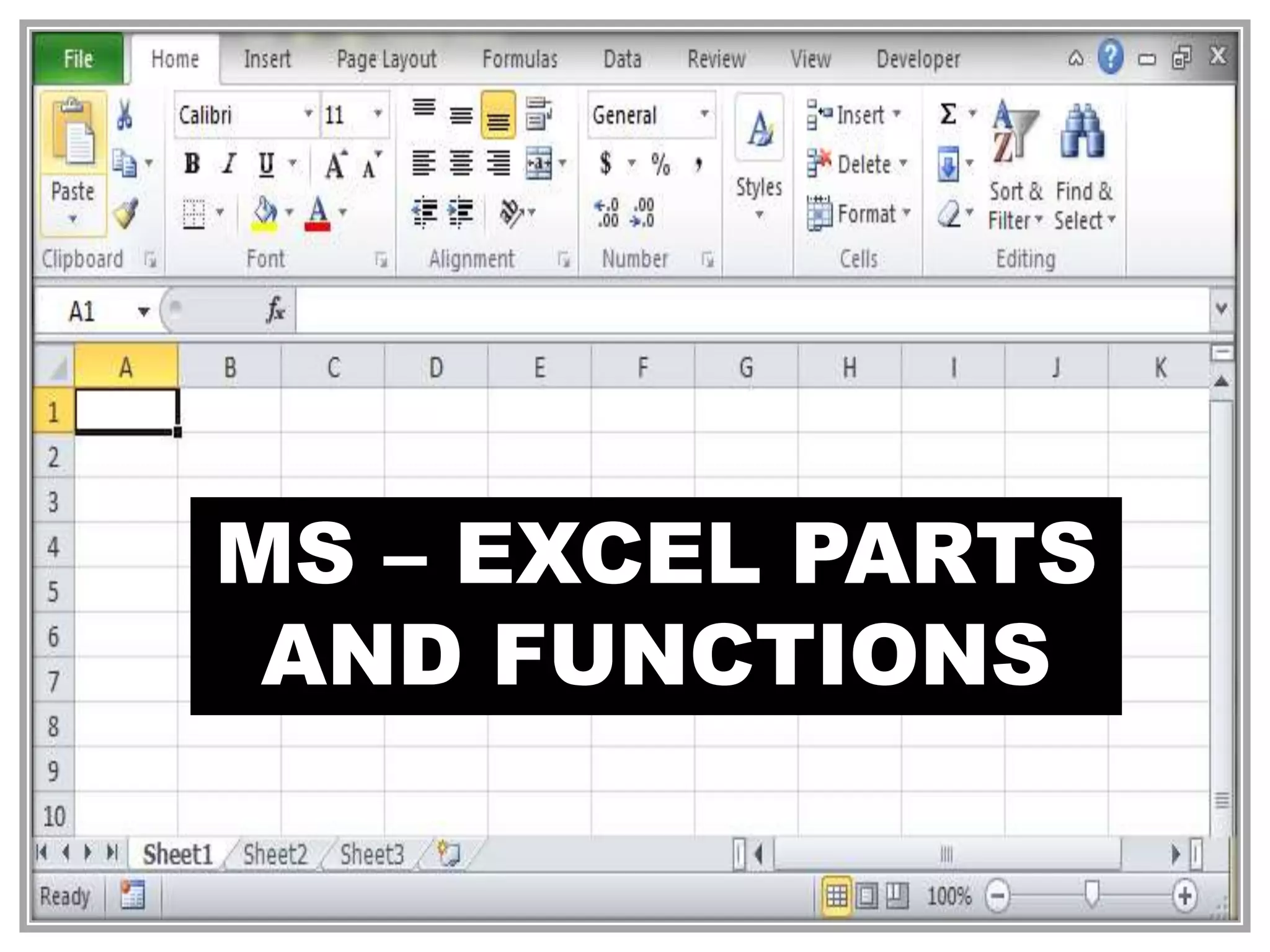Screen dimensions: 1270x952
Task: Open Find & Select binoculars menu
Action: [x=1084, y=166]
